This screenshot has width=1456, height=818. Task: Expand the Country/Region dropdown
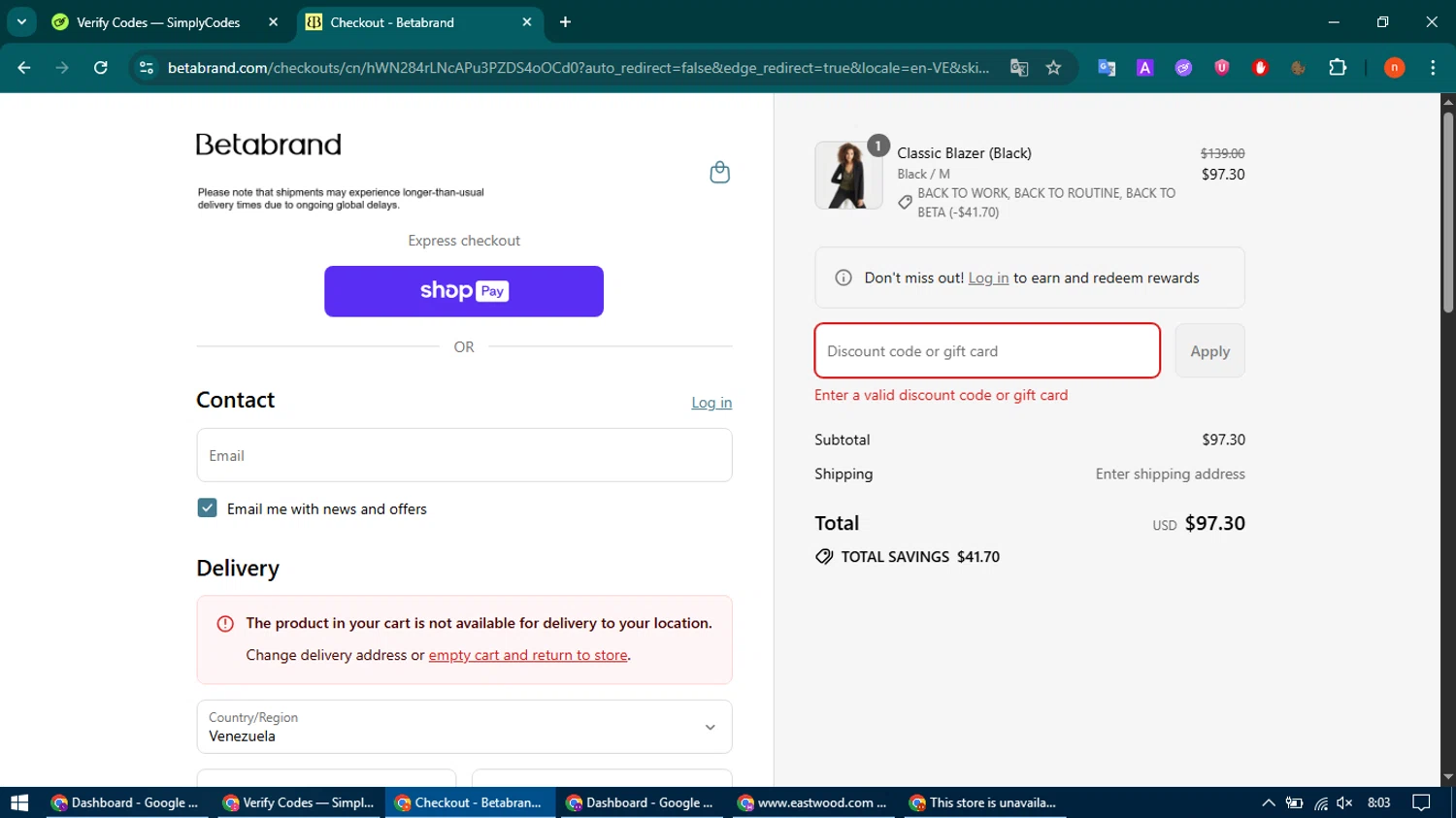464,727
